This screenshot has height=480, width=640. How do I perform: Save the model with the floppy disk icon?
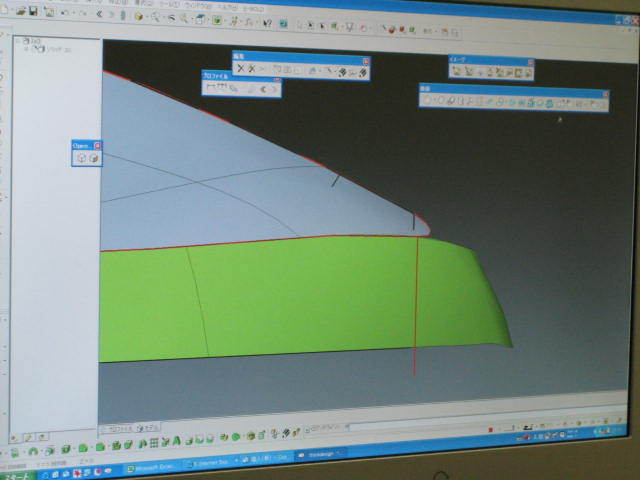pyautogui.click(x=33, y=11)
